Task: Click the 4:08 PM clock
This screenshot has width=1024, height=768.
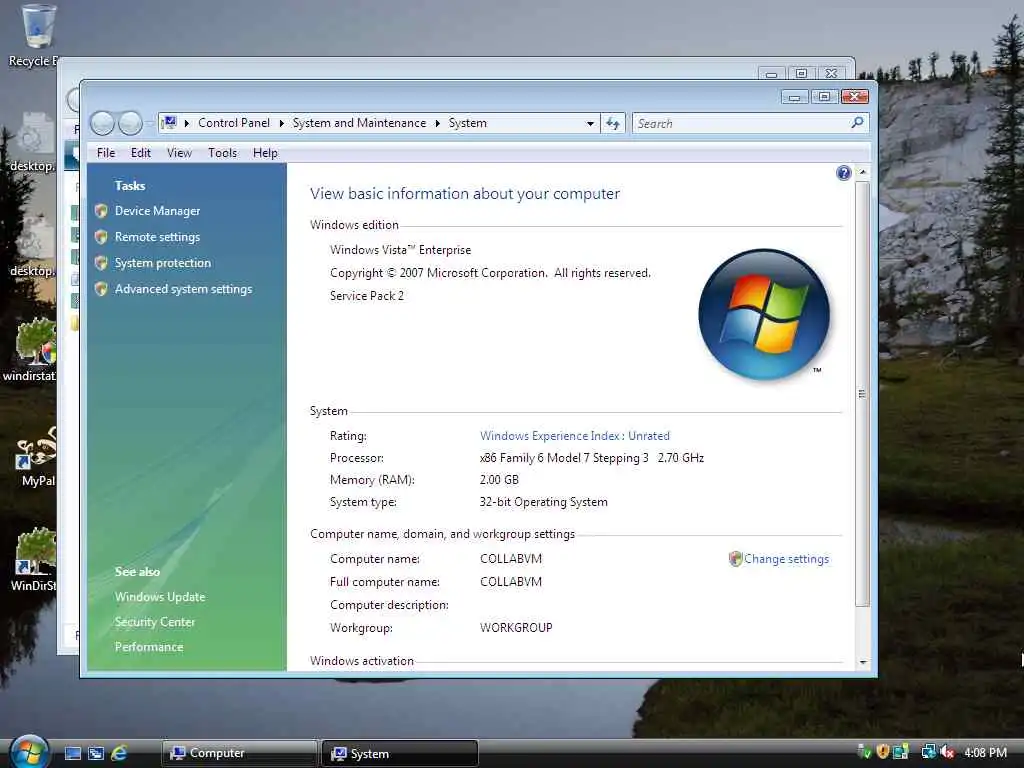Action: tap(985, 752)
